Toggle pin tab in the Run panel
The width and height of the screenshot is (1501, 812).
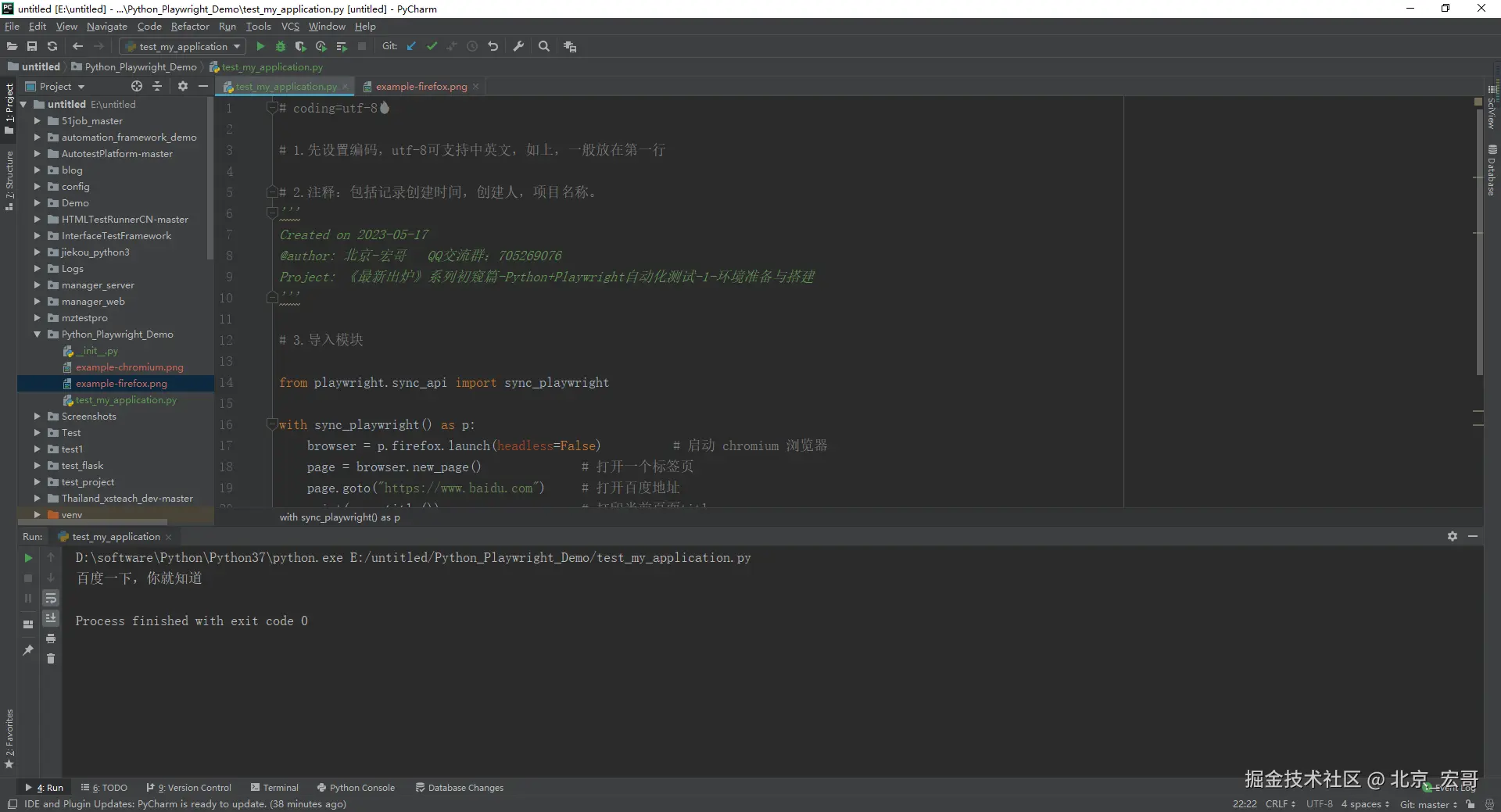[28, 650]
